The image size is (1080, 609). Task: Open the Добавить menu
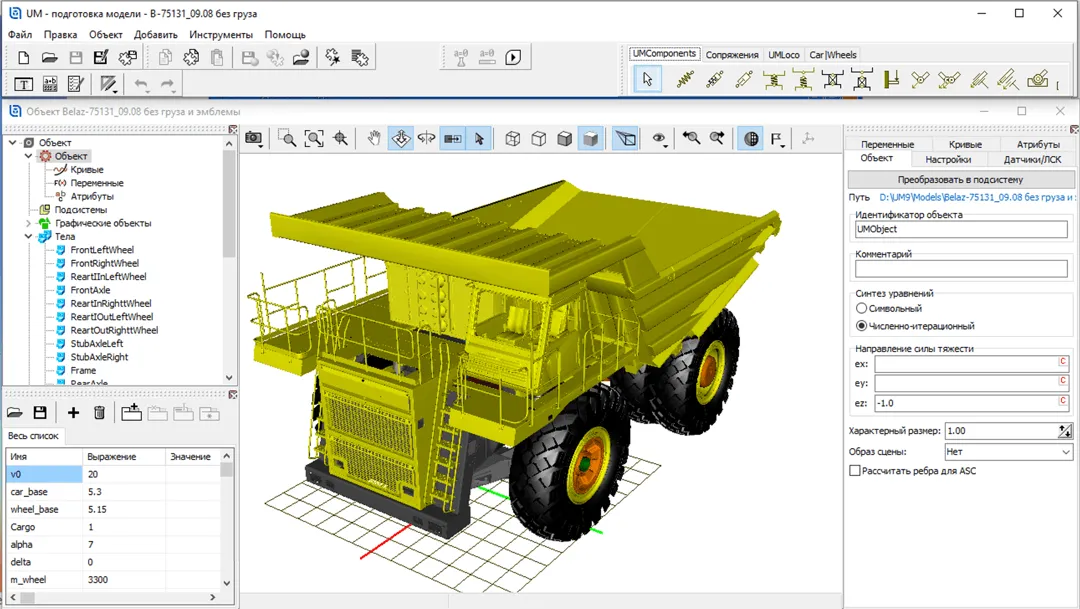(156, 34)
